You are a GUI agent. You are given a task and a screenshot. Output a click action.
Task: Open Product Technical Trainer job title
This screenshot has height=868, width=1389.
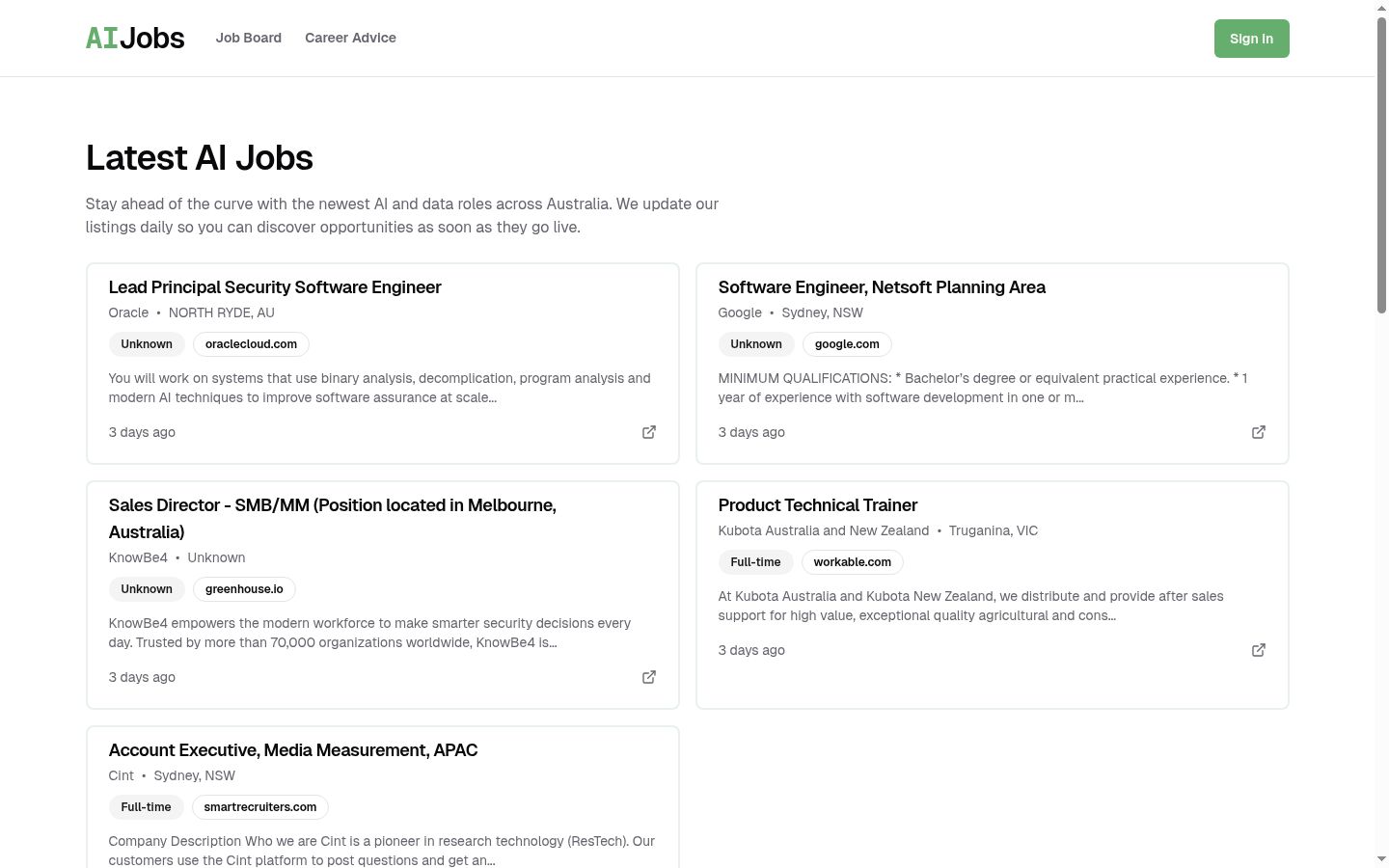[x=818, y=505]
